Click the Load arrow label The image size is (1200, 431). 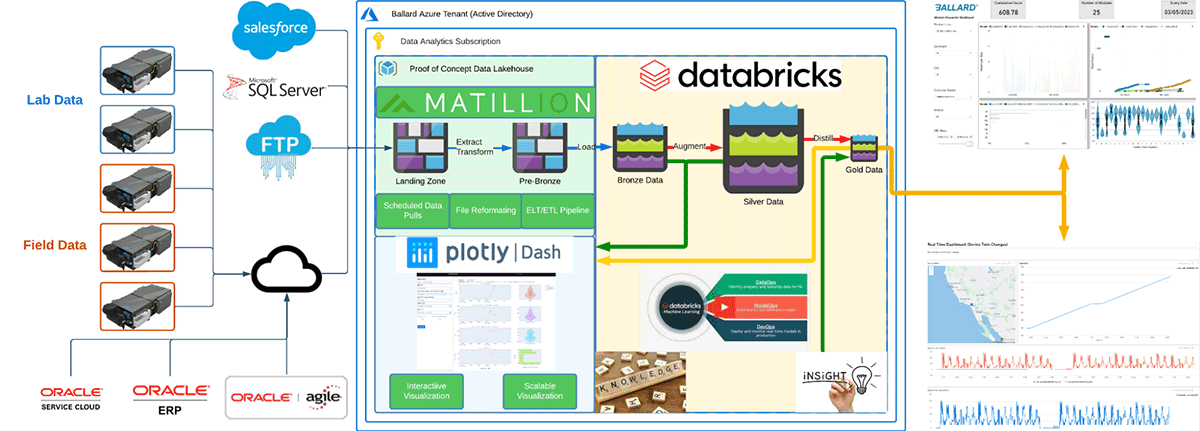coord(588,145)
